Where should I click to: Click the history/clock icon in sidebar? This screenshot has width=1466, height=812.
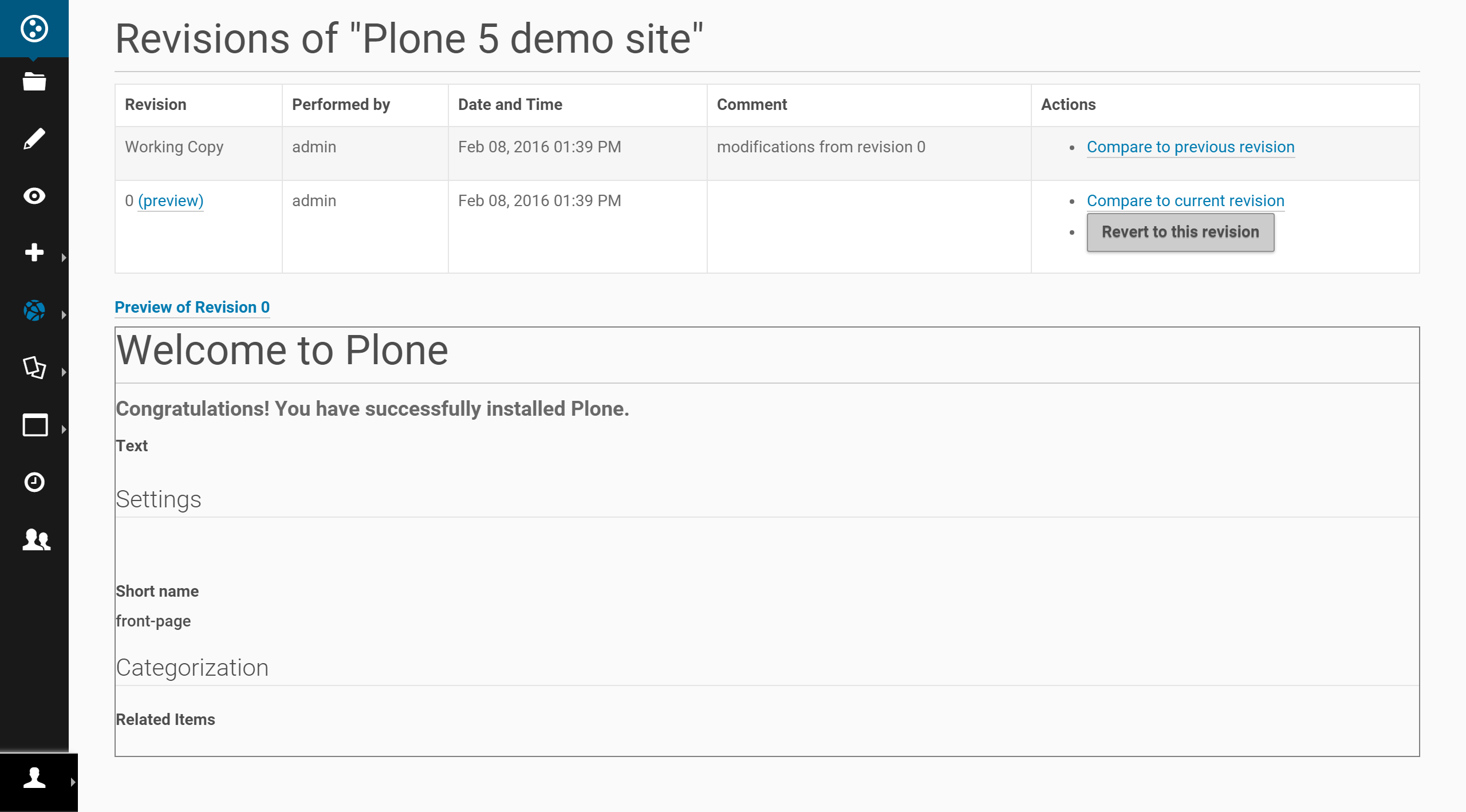(34, 483)
